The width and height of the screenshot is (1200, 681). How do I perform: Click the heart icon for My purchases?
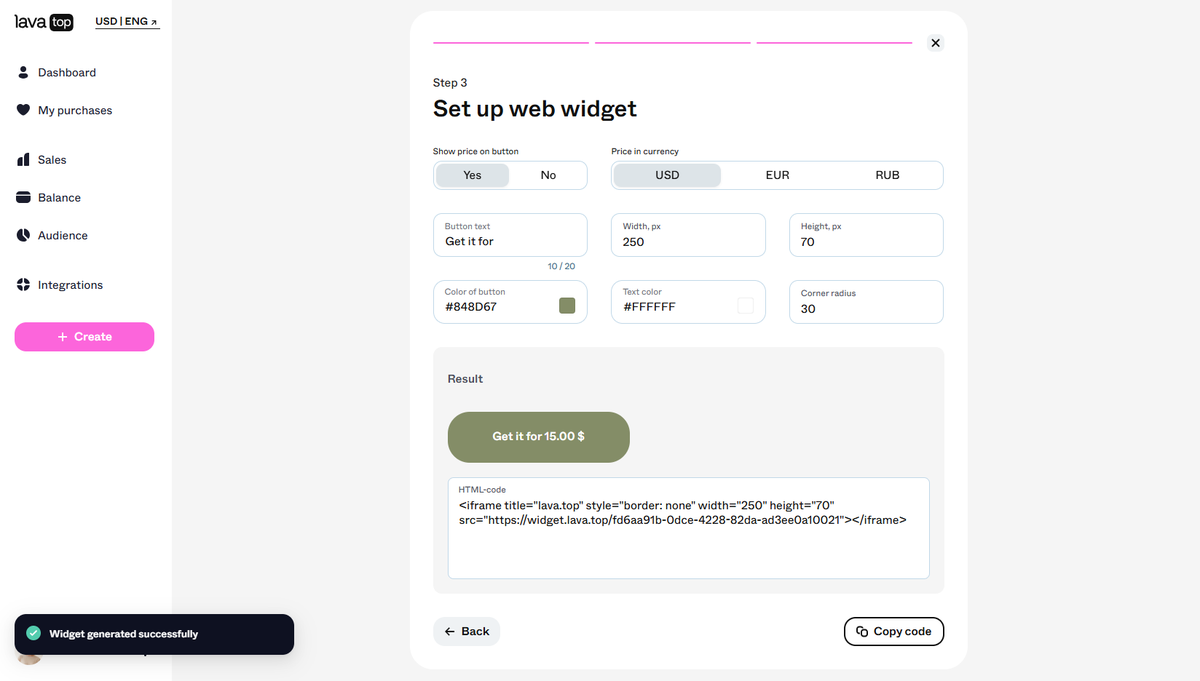(24, 110)
